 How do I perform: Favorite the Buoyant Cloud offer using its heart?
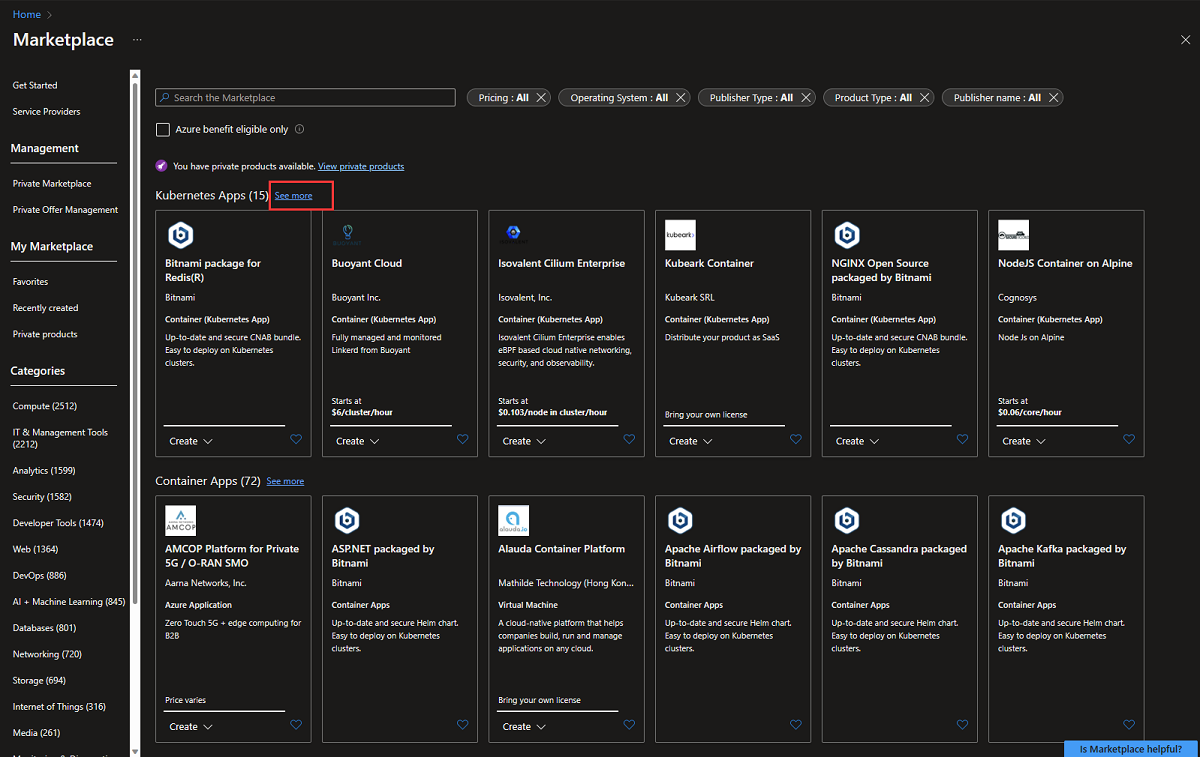[462, 439]
